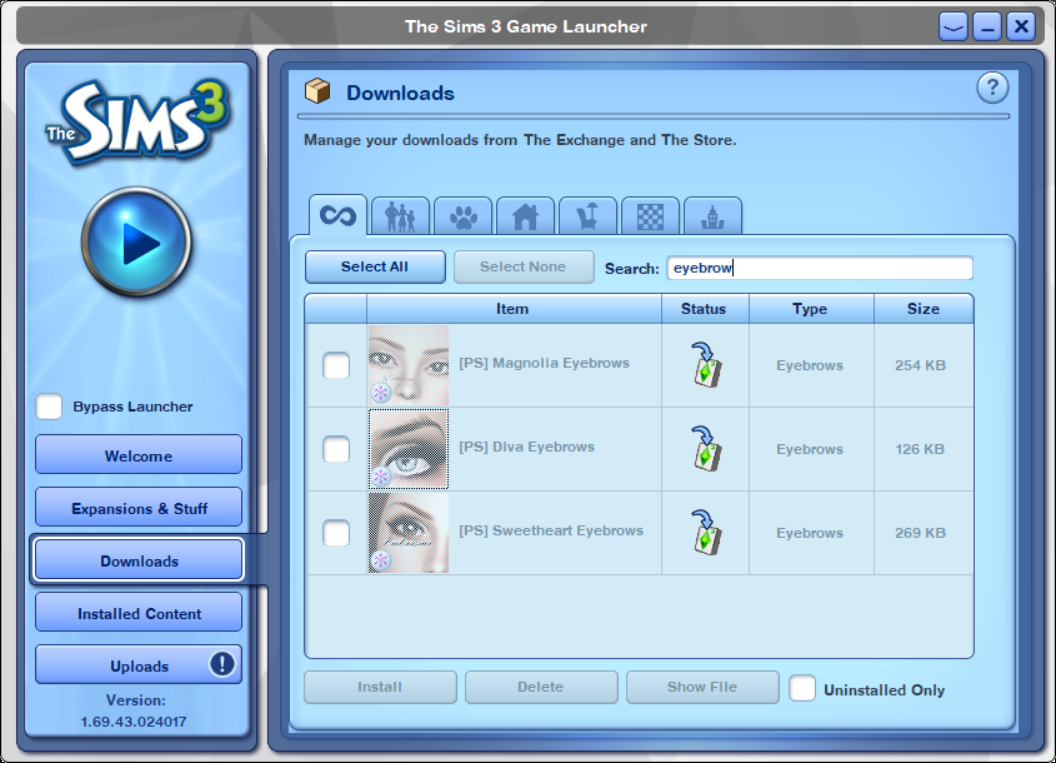Viewport: 1056px width, 763px height.
Task: Switch to the Sims households tab icon
Action: click(x=401, y=214)
